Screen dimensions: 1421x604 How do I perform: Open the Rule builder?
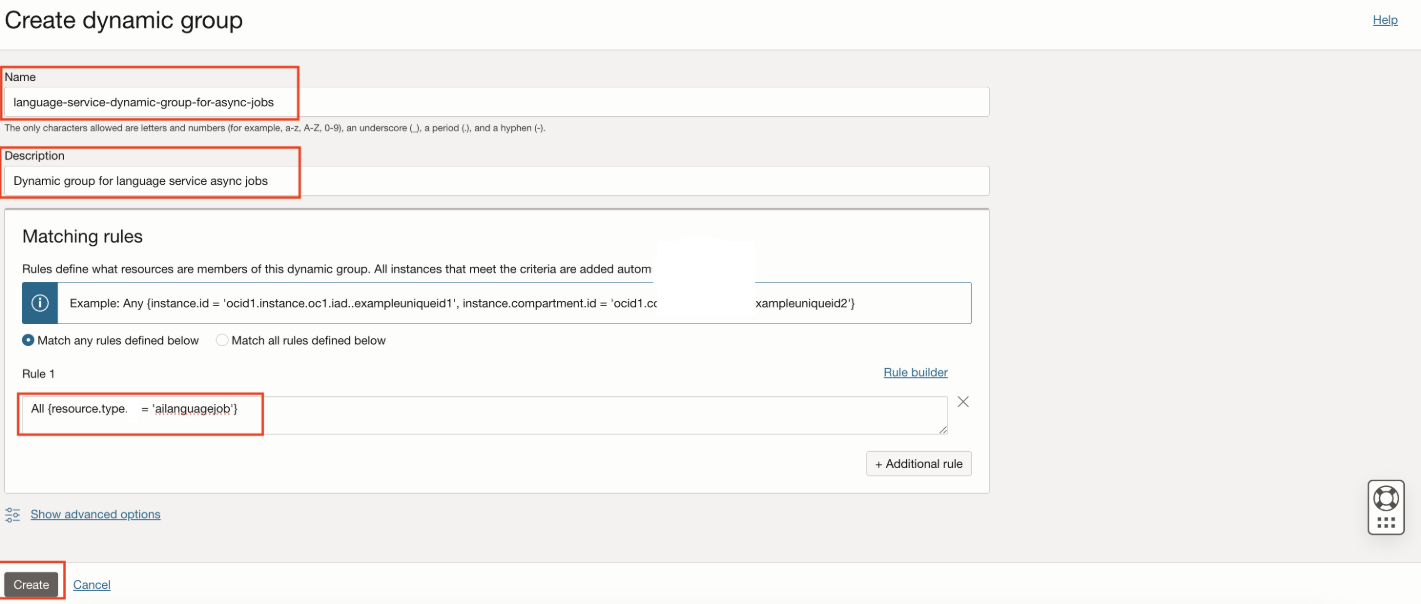[x=915, y=372]
